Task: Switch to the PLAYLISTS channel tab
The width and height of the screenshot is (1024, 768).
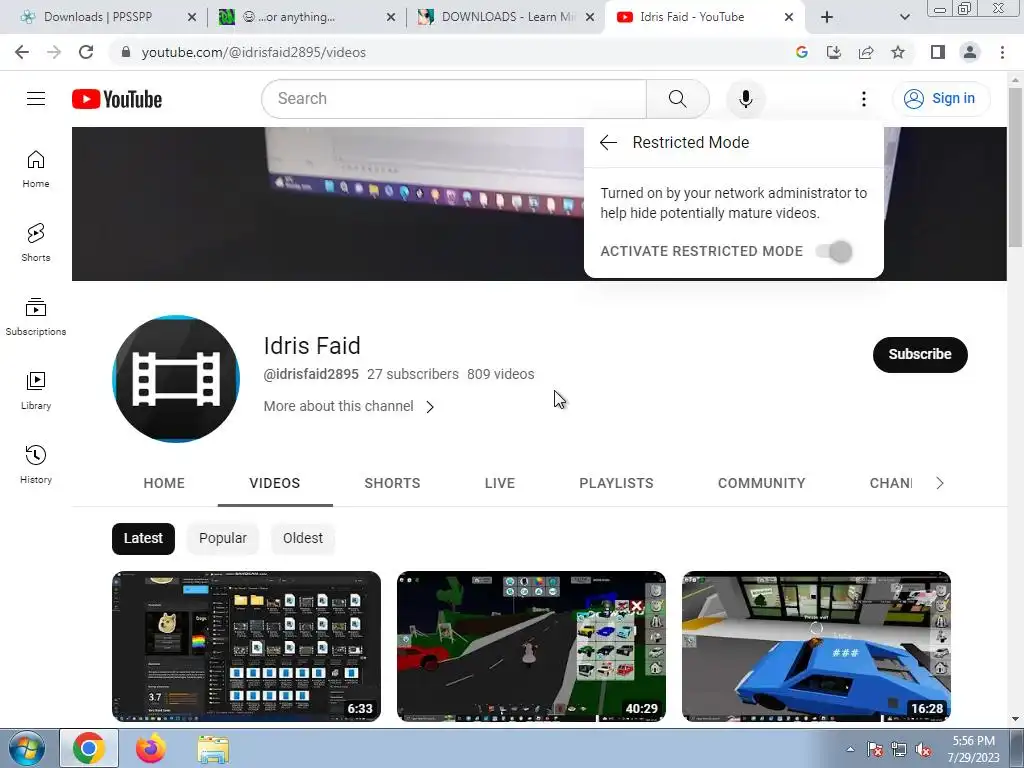Action: (616, 483)
